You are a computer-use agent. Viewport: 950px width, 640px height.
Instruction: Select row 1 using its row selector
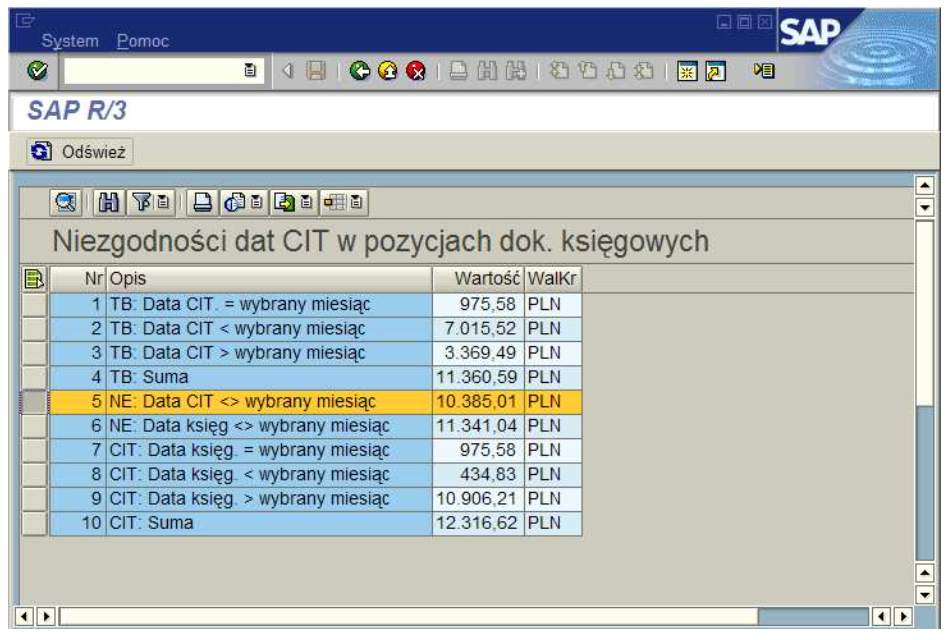33,304
